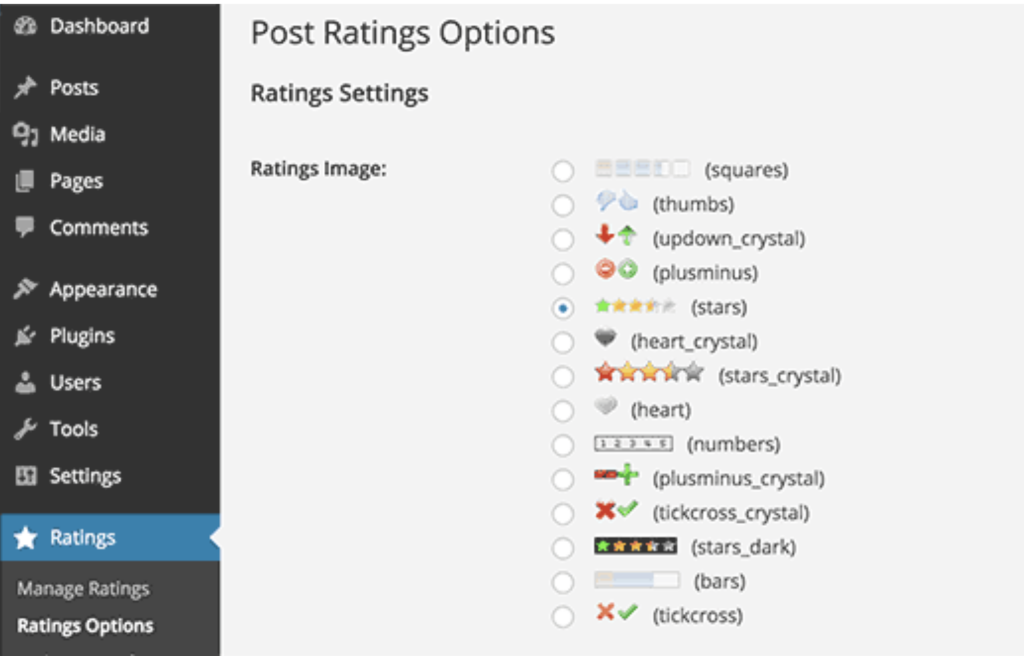The image size is (1024, 656).
Task: Click the Media library icon
Action: coord(25,134)
